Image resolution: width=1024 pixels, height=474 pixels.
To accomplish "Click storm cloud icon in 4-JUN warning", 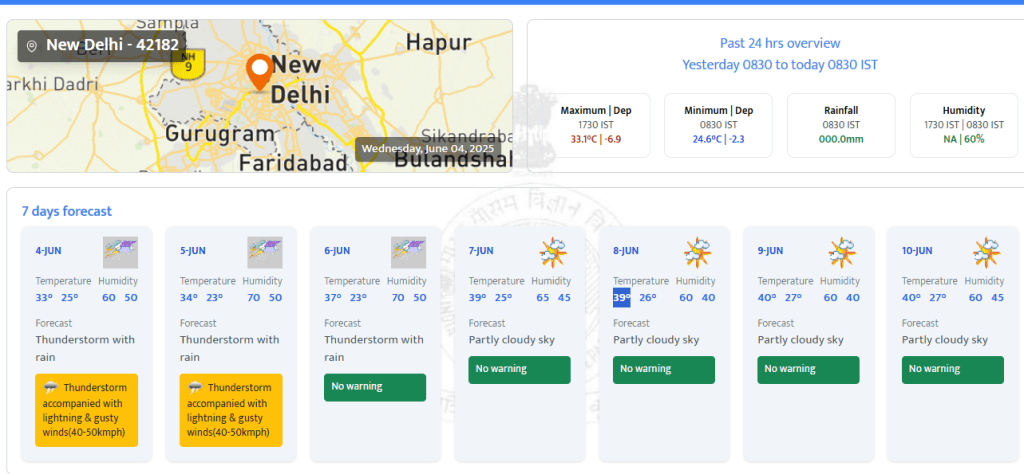I will [x=50, y=388].
